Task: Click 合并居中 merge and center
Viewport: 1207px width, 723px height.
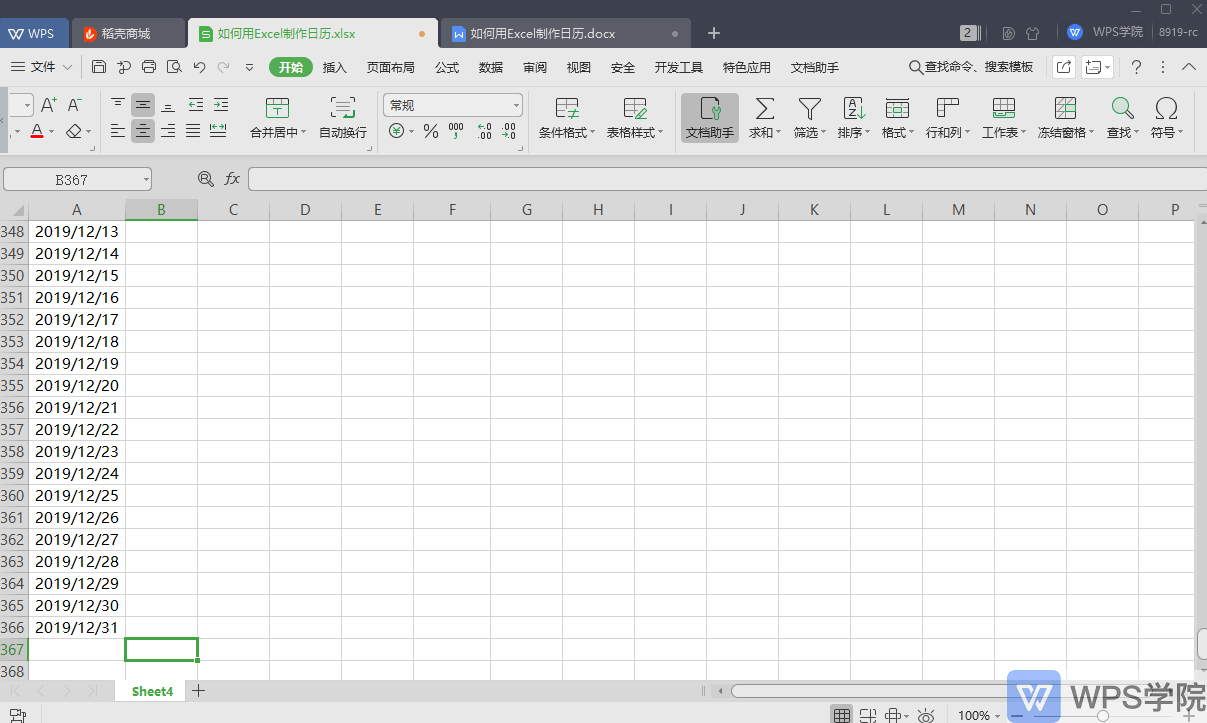Action: (x=277, y=118)
